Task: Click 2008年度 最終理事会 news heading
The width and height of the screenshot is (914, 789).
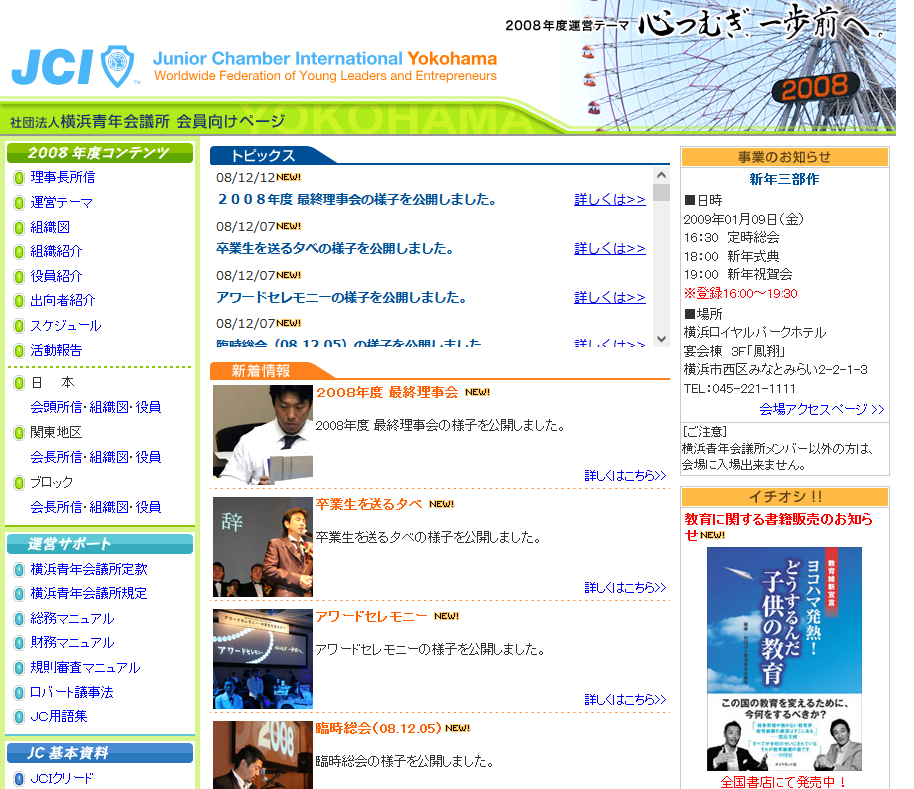Action: point(387,392)
